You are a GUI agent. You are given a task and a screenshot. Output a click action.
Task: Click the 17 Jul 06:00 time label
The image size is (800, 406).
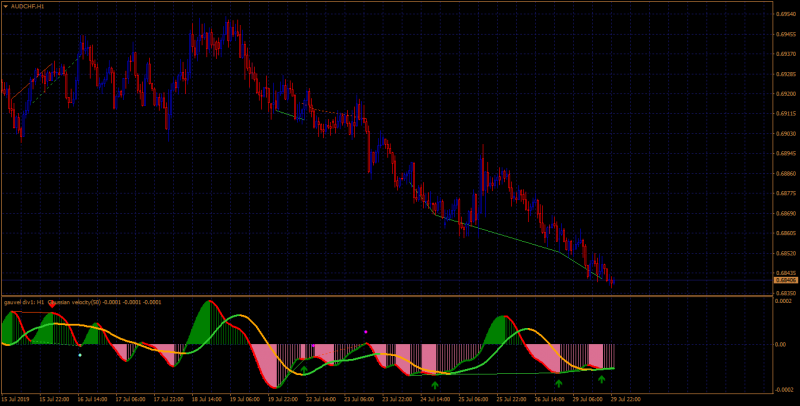click(x=130, y=399)
